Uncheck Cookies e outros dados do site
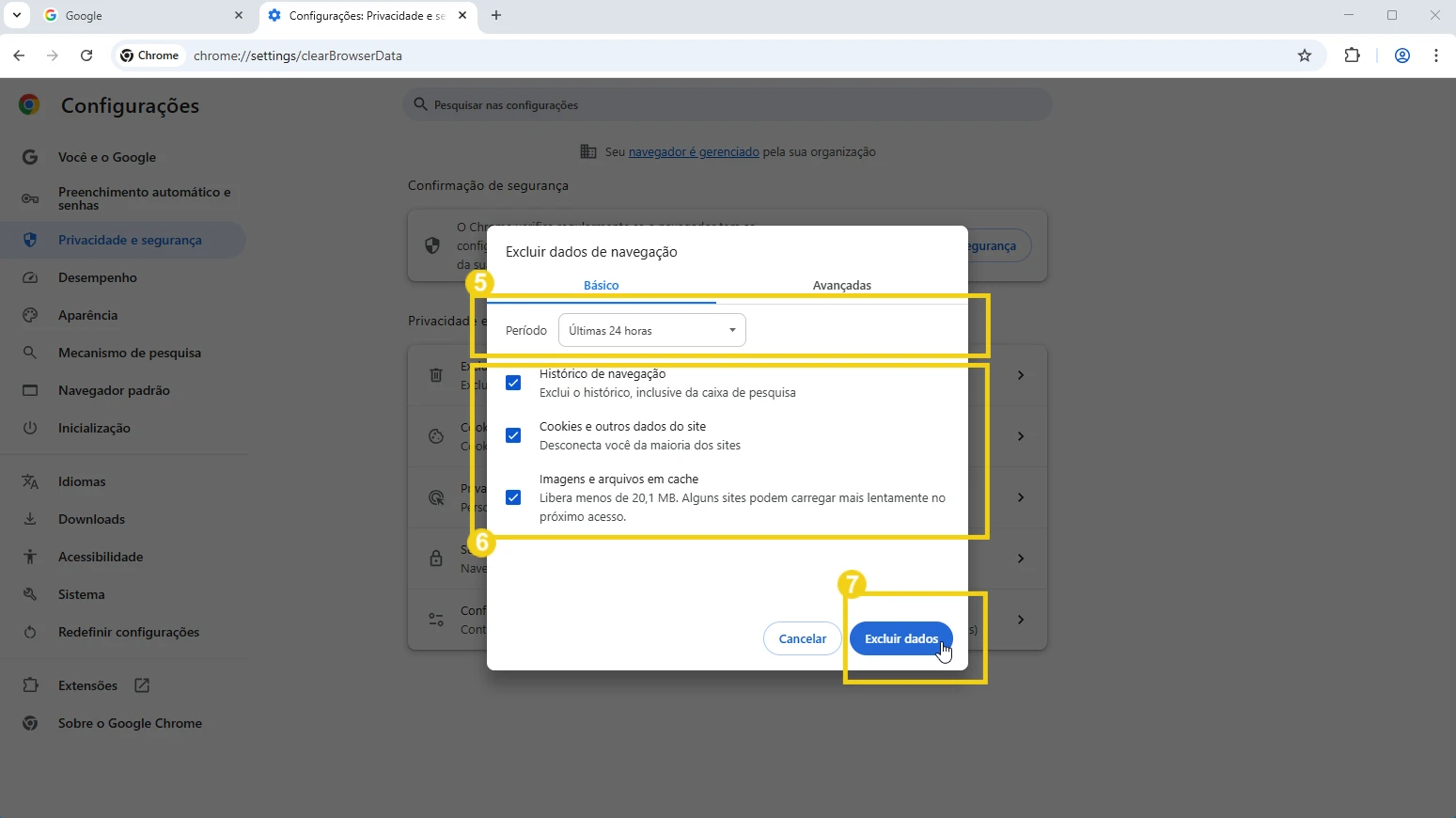1456x818 pixels. [513, 435]
